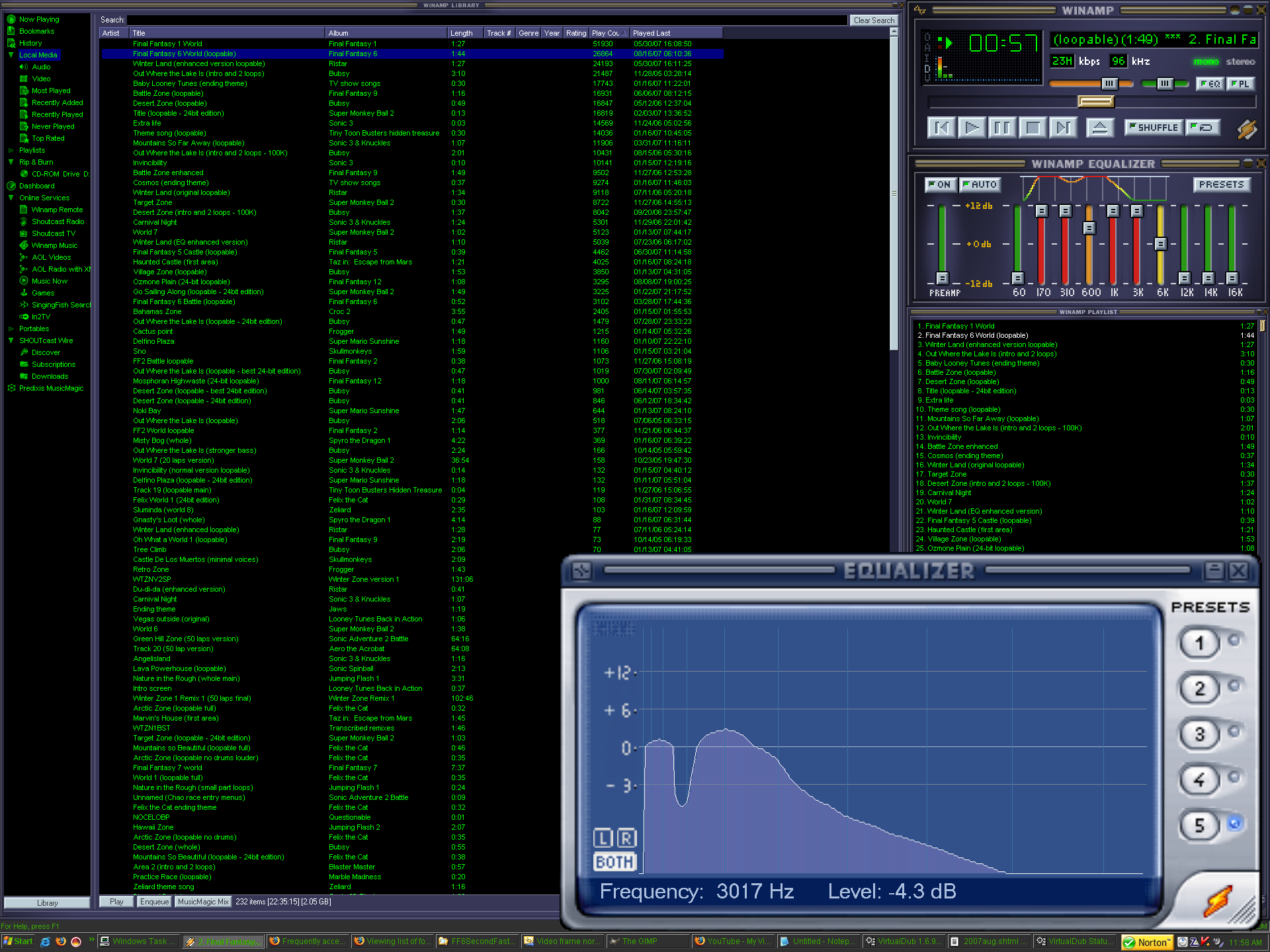Screen dimensions: 1270x952
Task: Click the Play button in Winamp
Action: click(972, 128)
